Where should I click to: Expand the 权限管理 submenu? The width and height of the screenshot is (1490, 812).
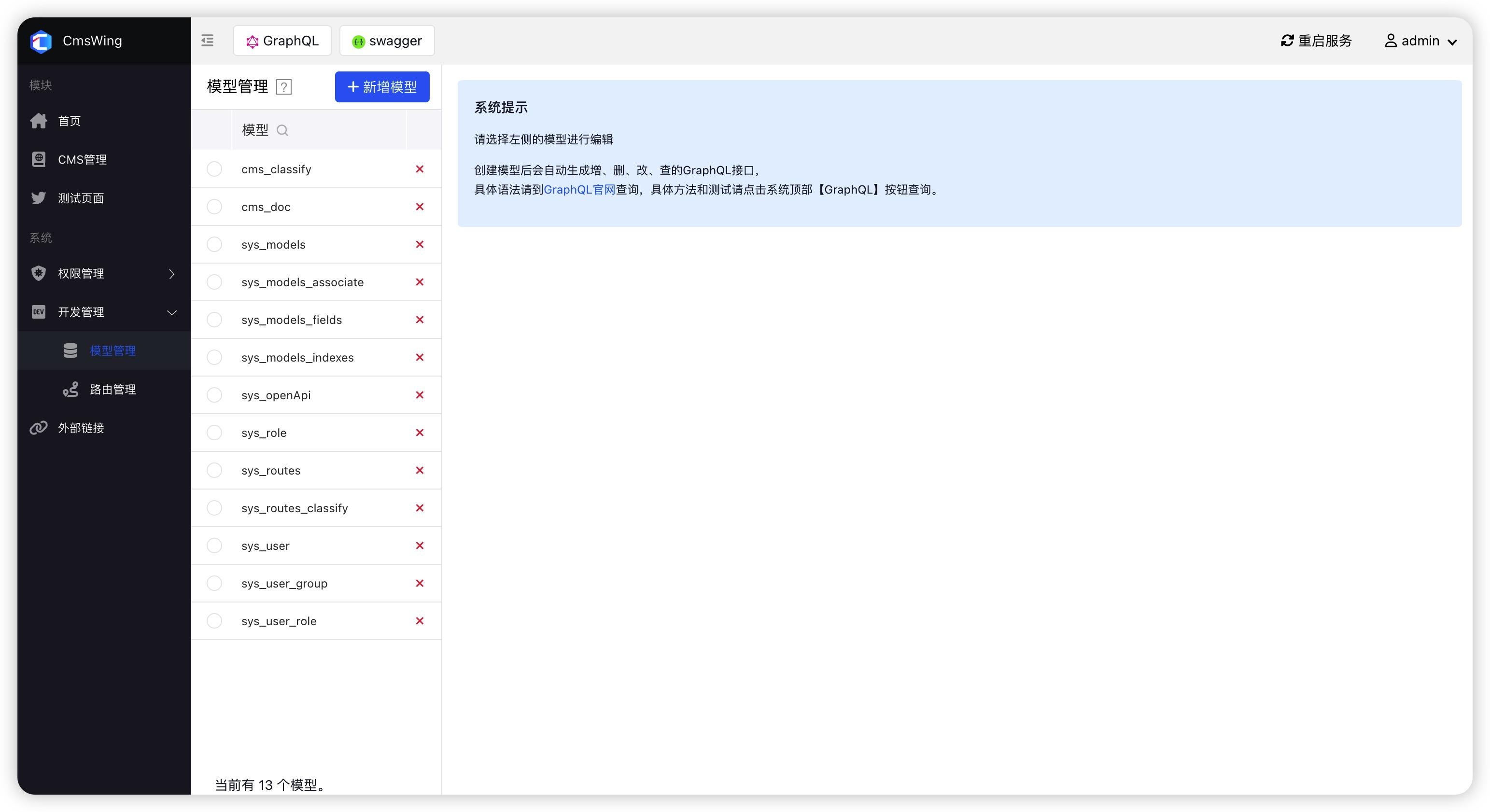click(x=104, y=274)
